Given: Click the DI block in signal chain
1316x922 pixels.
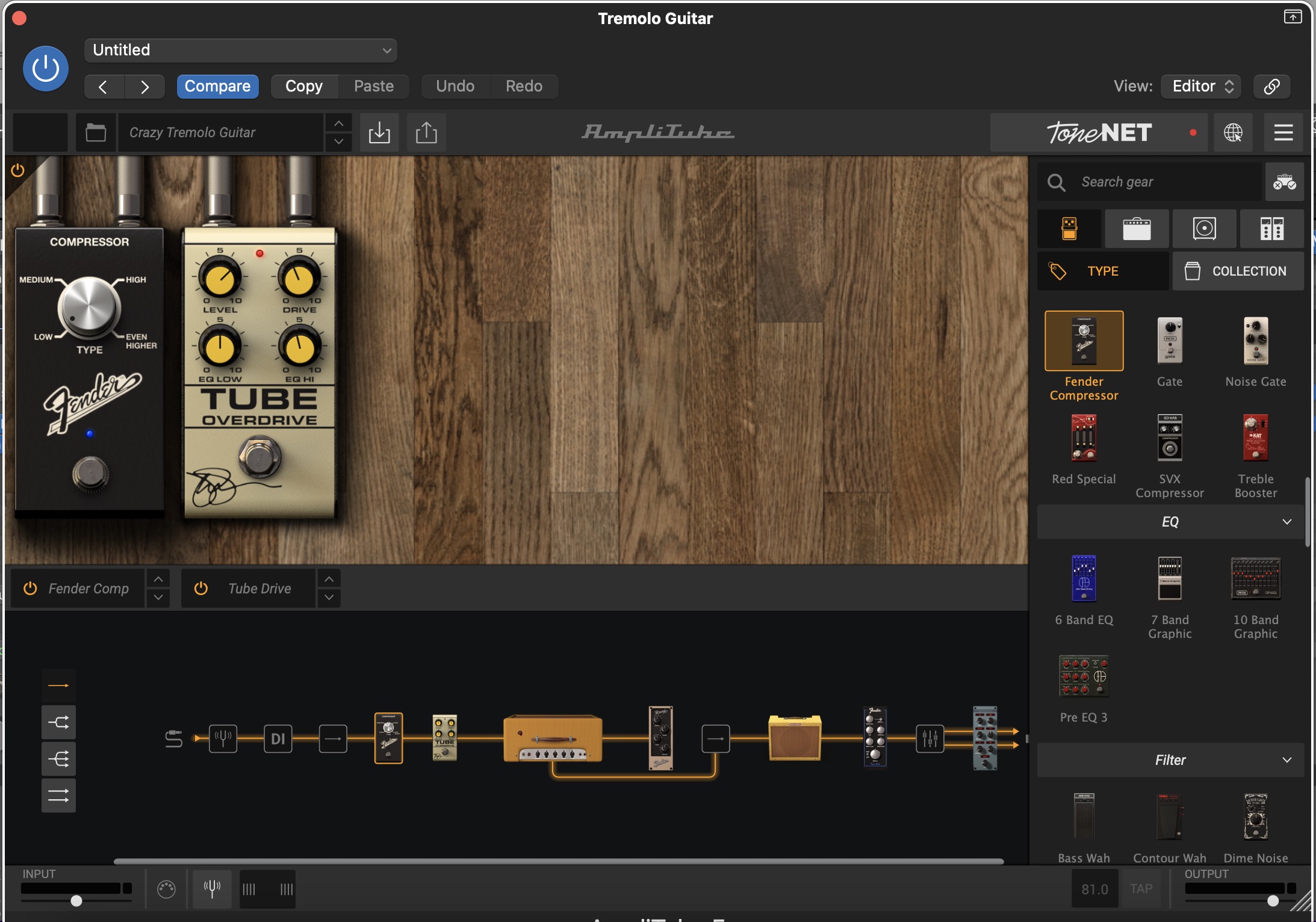Looking at the screenshot, I should pyautogui.click(x=278, y=738).
